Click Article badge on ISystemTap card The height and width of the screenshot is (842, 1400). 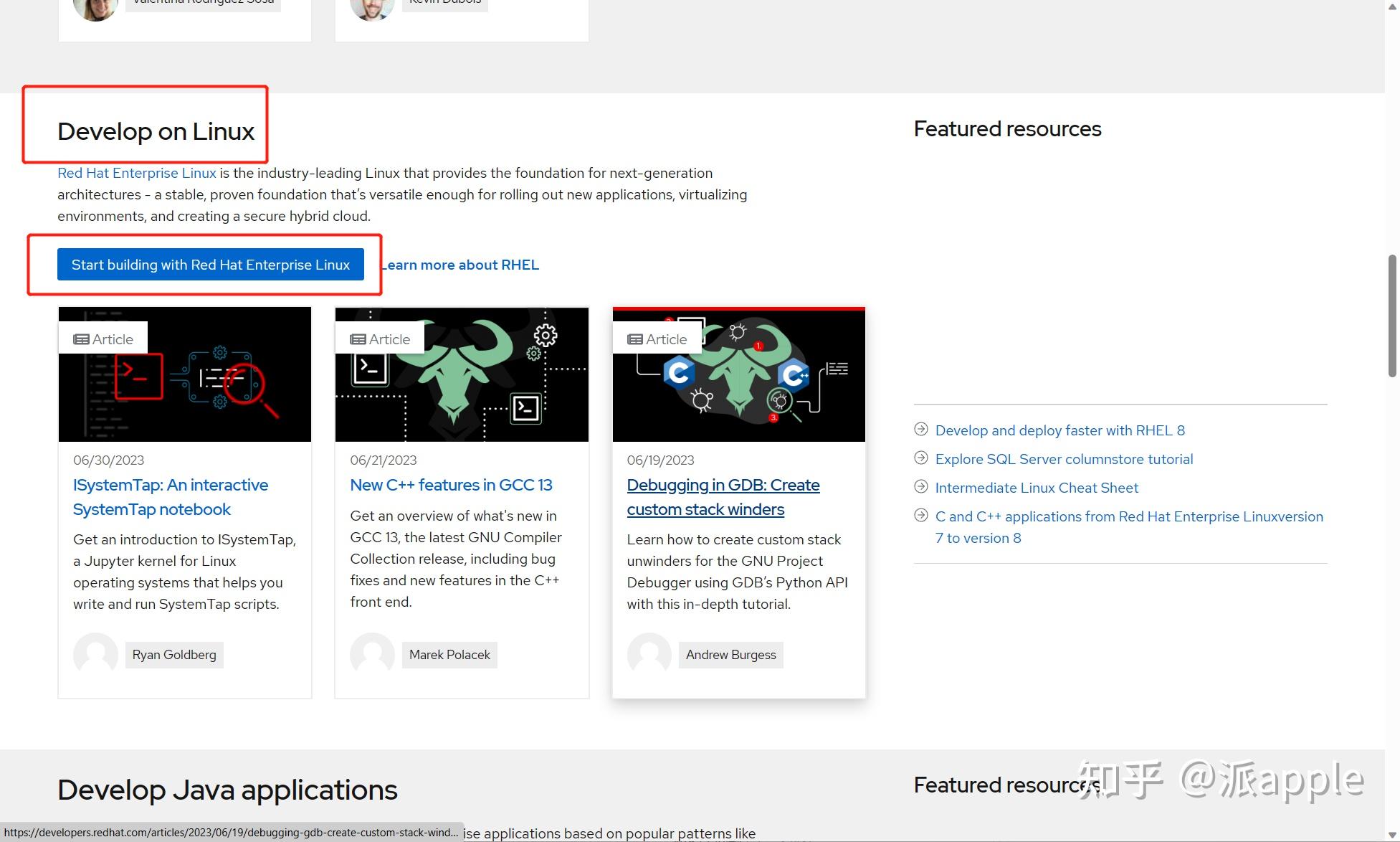[x=103, y=339]
